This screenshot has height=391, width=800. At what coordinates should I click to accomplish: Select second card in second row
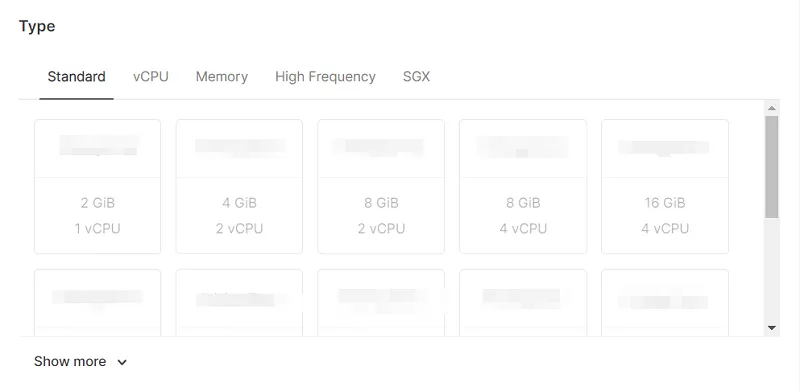point(239,303)
